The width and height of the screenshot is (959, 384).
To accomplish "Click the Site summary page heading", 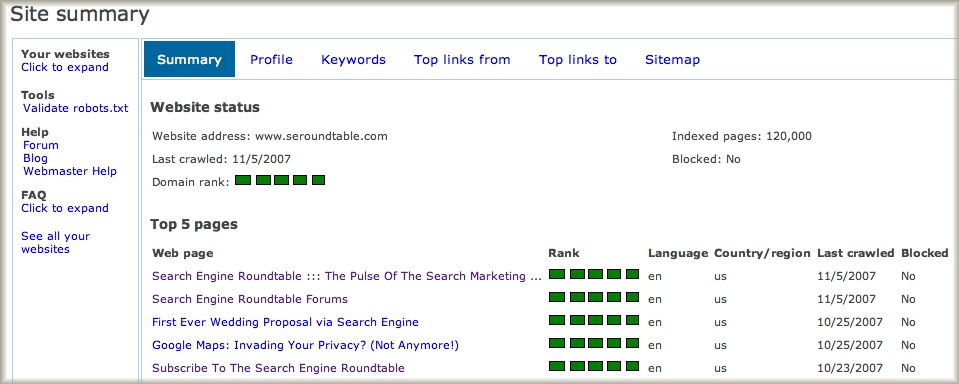I will pyautogui.click(x=80, y=13).
